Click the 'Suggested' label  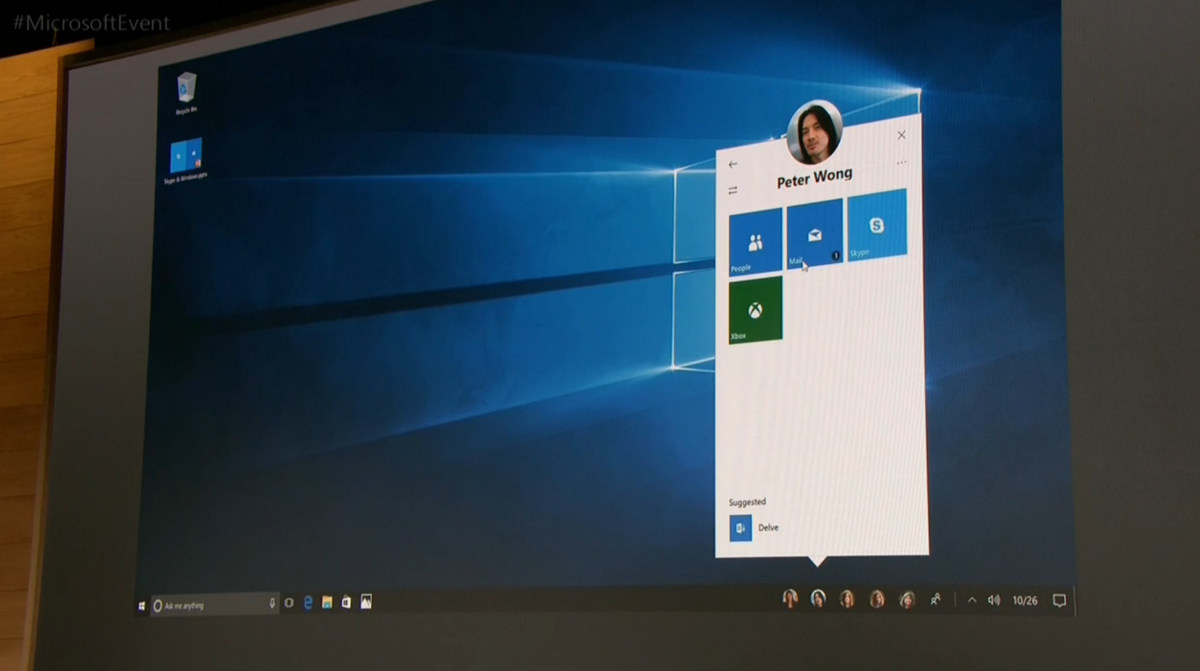[747, 502]
